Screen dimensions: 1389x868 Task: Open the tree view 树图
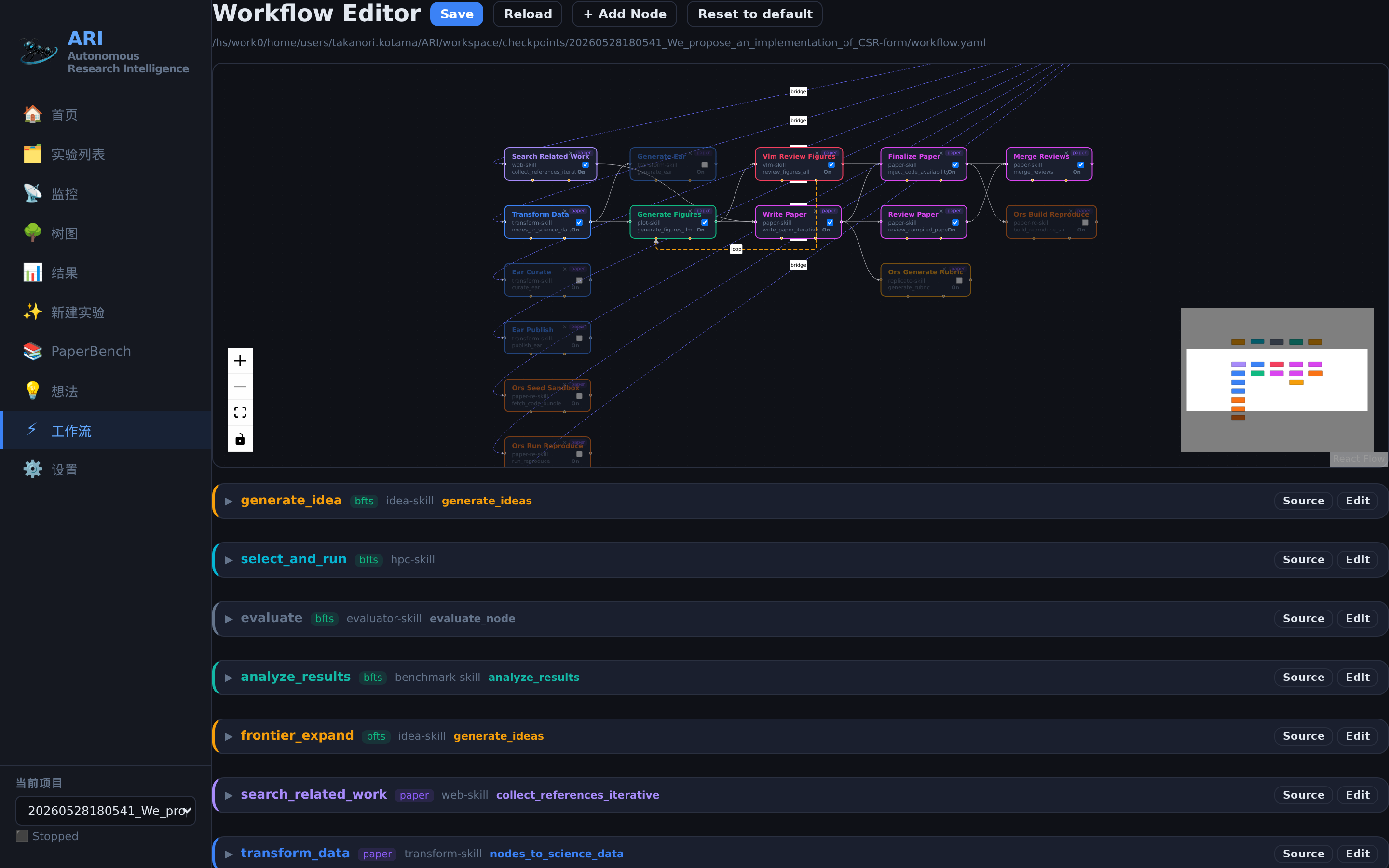pyautogui.click(x=106, y=234)
